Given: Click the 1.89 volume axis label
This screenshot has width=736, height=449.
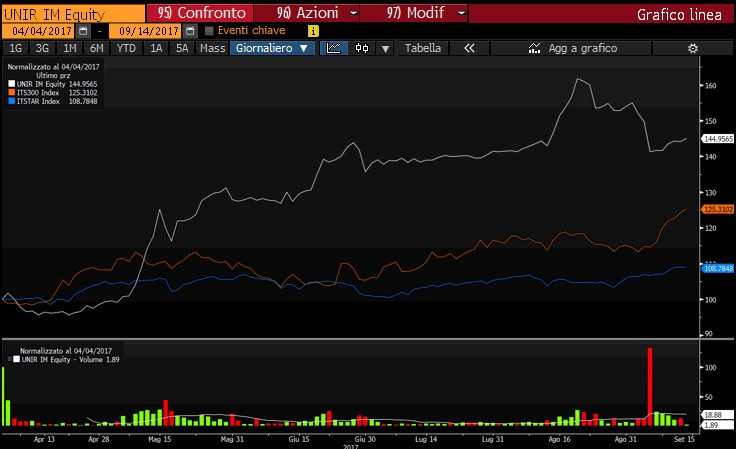Looking at the screenshot, I should (x=718, y=425).
